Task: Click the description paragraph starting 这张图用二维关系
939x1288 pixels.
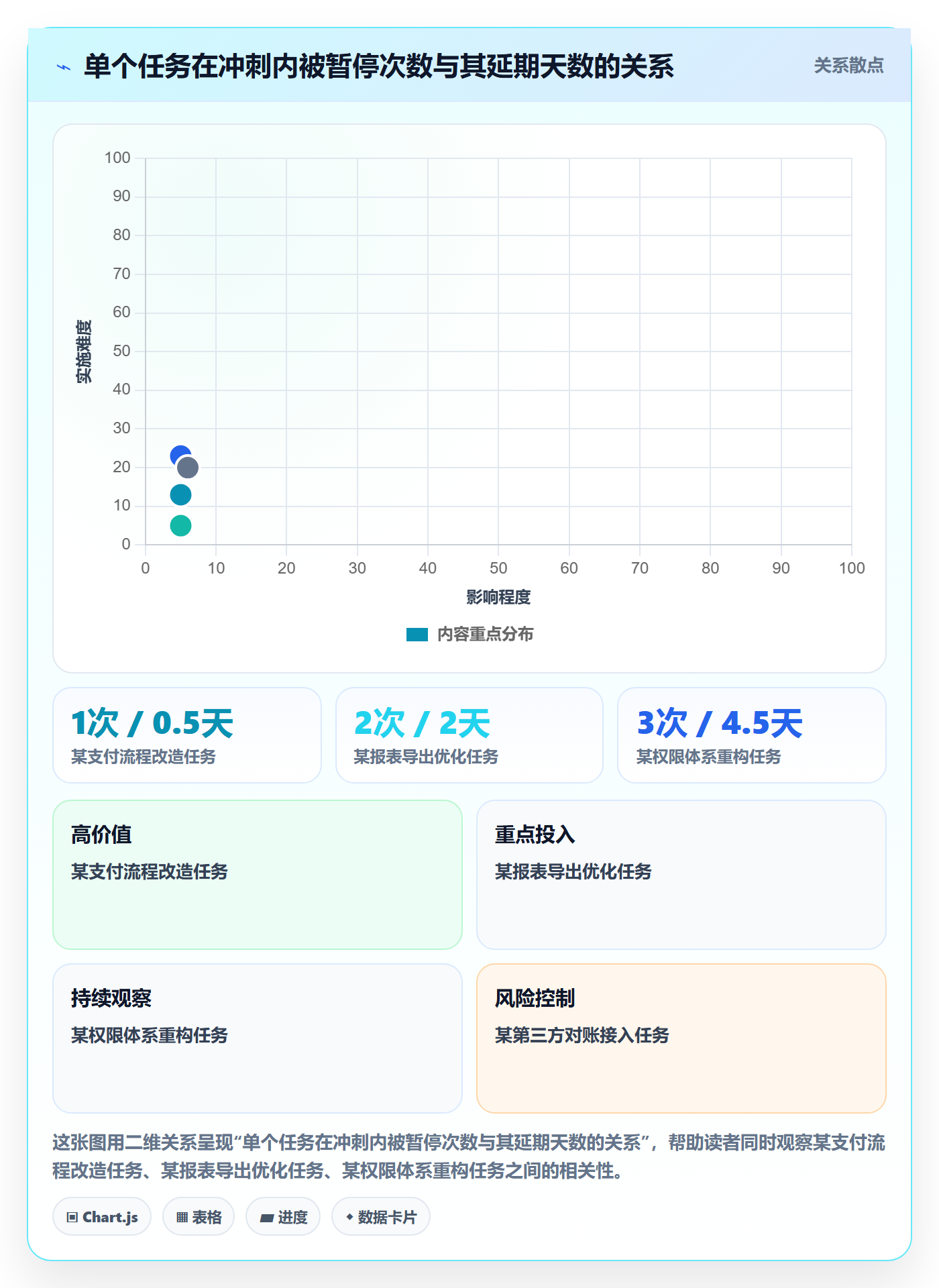Action: pos(469,1157)
